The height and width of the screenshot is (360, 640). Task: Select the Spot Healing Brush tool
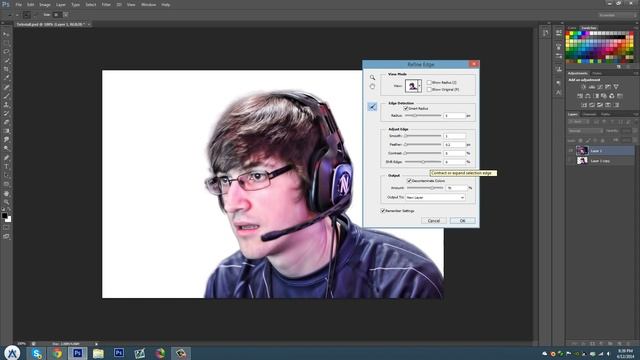(x=6, y=87)
